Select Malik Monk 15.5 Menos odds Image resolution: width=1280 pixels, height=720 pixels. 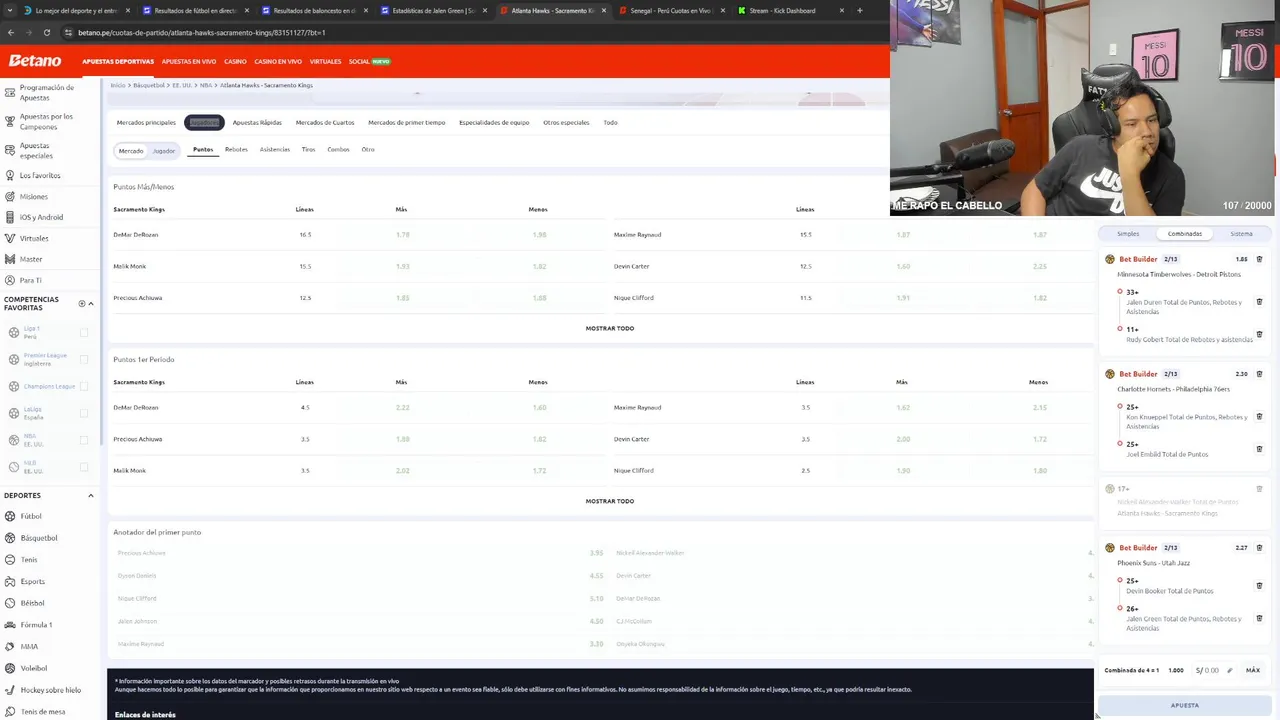coord(539,266)
